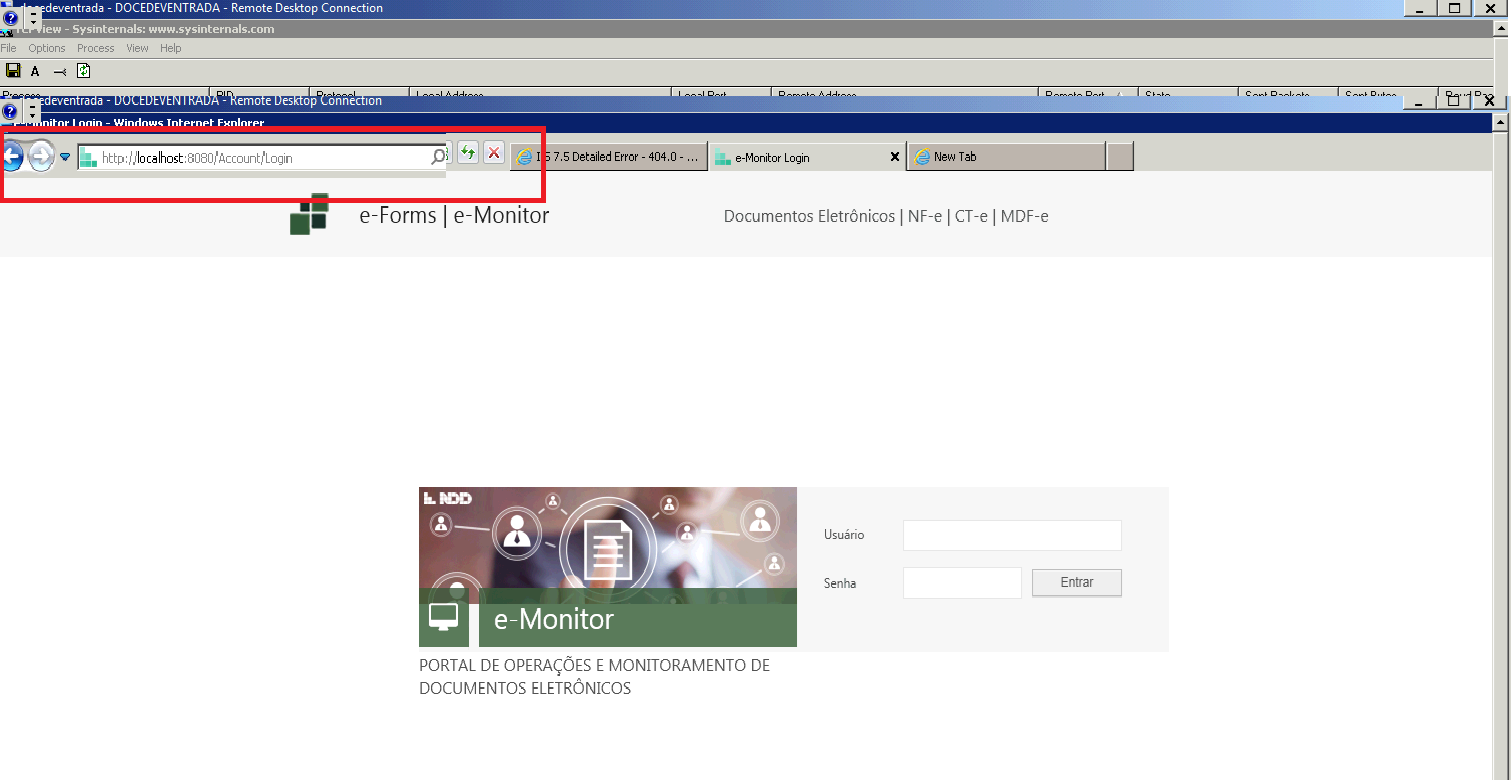Open the TCPView Options menu
This screenshot has width=1511, height=780.
coord(46,48)
